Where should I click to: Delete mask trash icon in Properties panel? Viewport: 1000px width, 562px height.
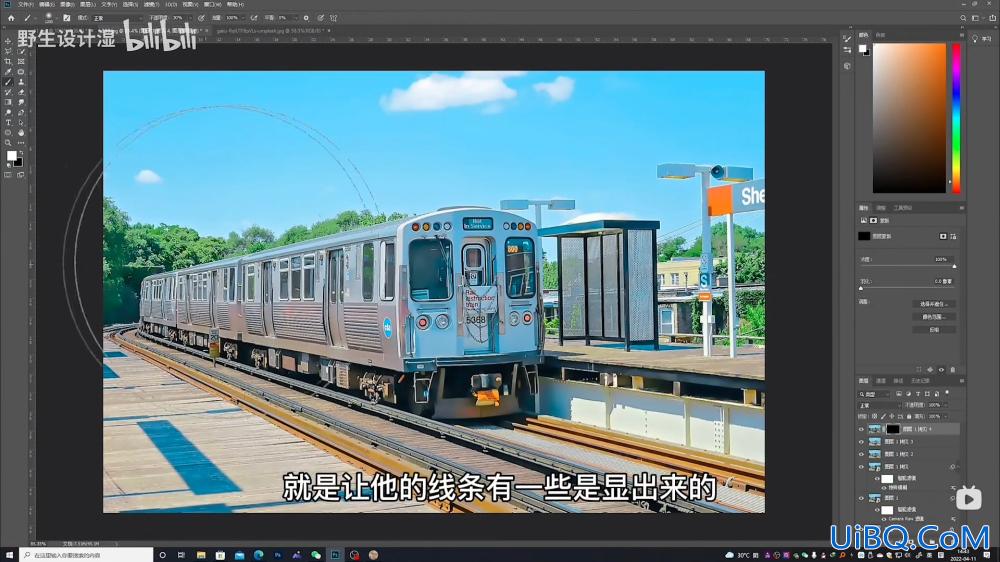[x=953, y=369]
